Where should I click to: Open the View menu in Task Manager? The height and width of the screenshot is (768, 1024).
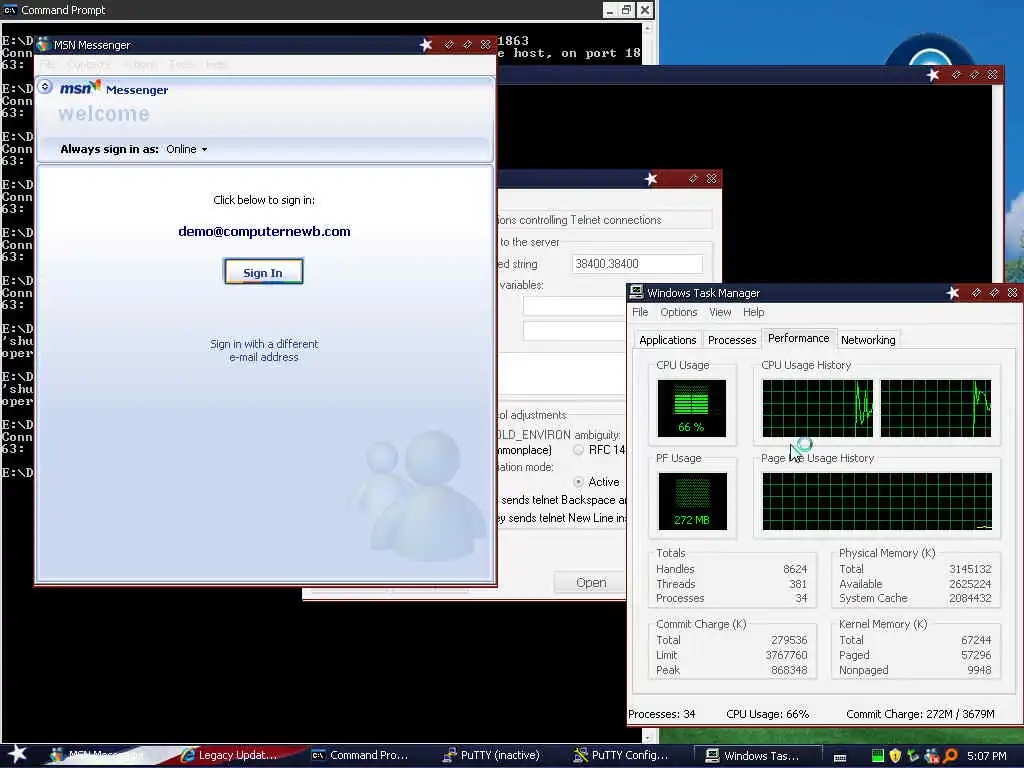tap(720, 312)
